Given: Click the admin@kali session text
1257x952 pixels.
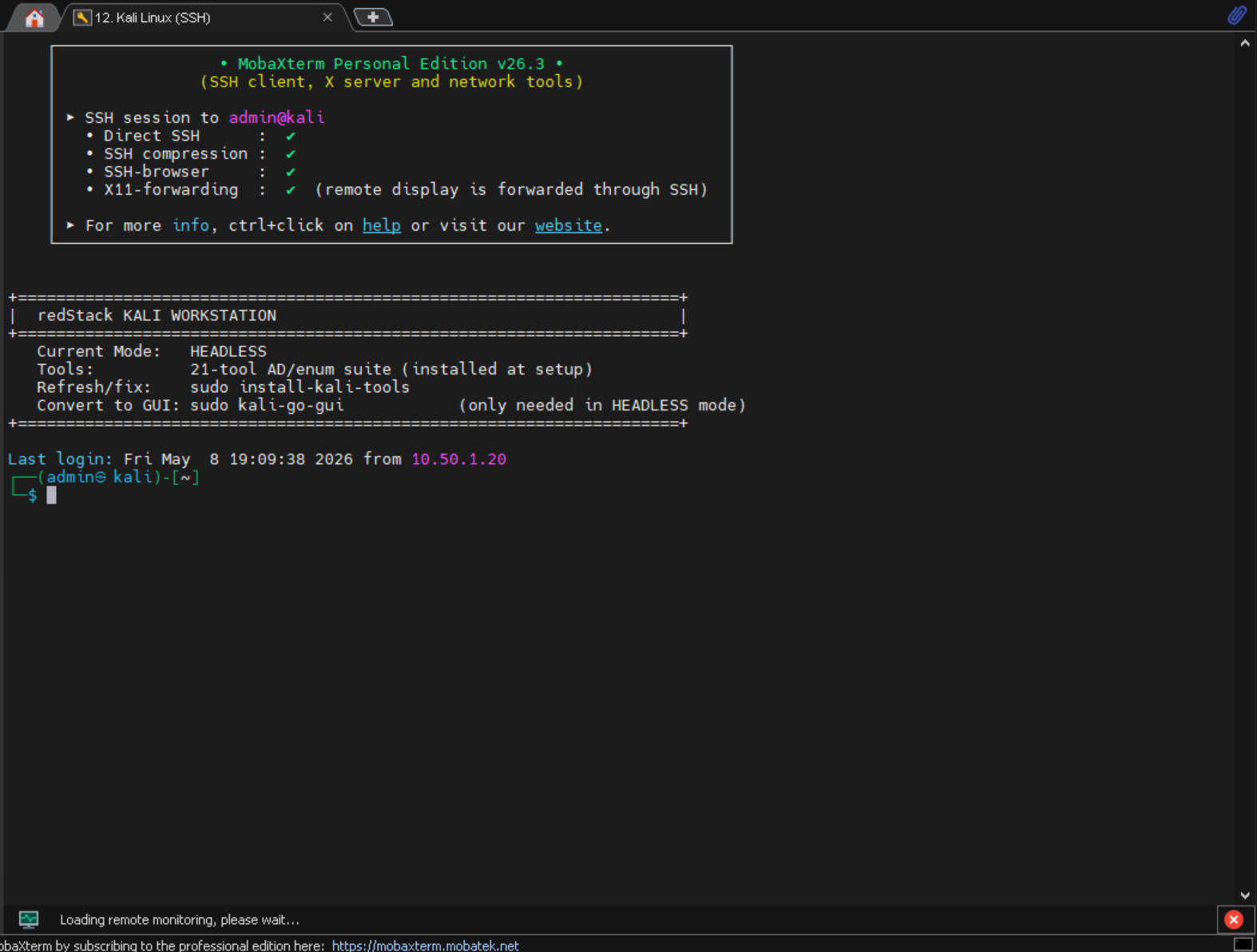Looking at the screenshot, I should (x=277, y=117).
